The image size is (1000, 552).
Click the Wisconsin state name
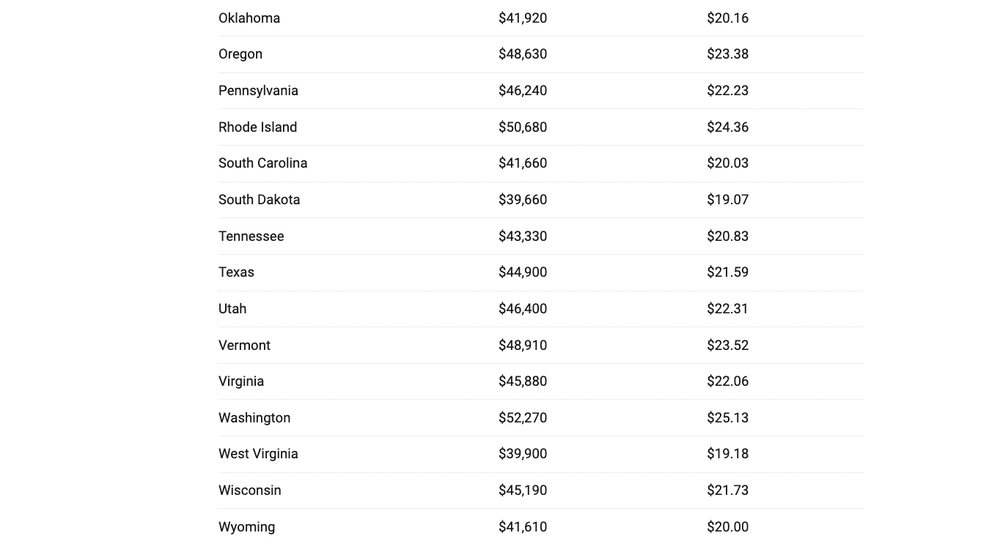pyautogui.click(x=249, y=490)
